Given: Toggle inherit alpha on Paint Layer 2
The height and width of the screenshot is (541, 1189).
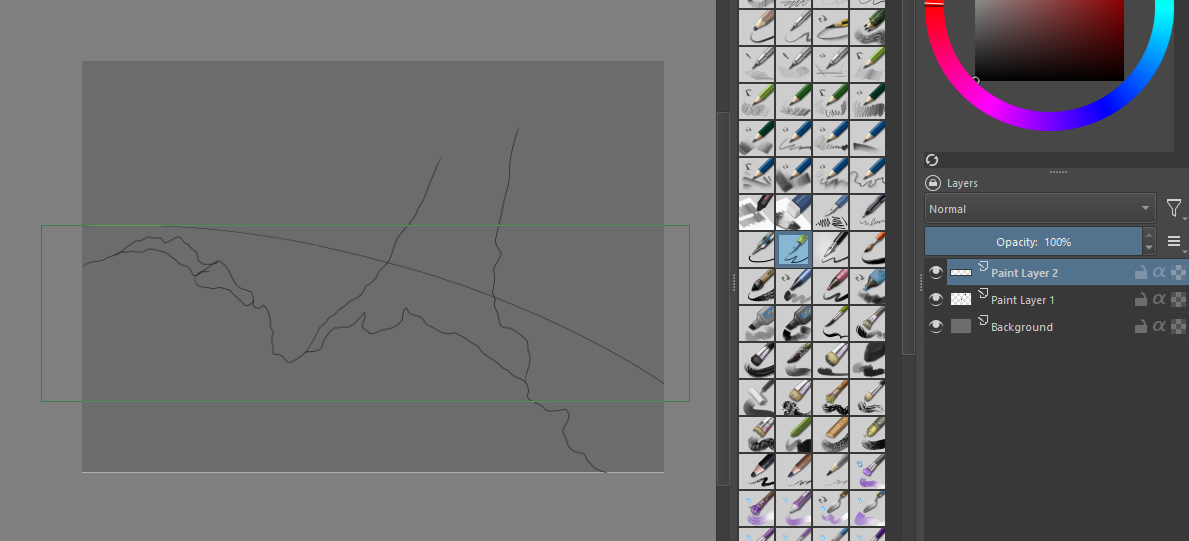Looking at the screenshot, I should [1159, 272].
